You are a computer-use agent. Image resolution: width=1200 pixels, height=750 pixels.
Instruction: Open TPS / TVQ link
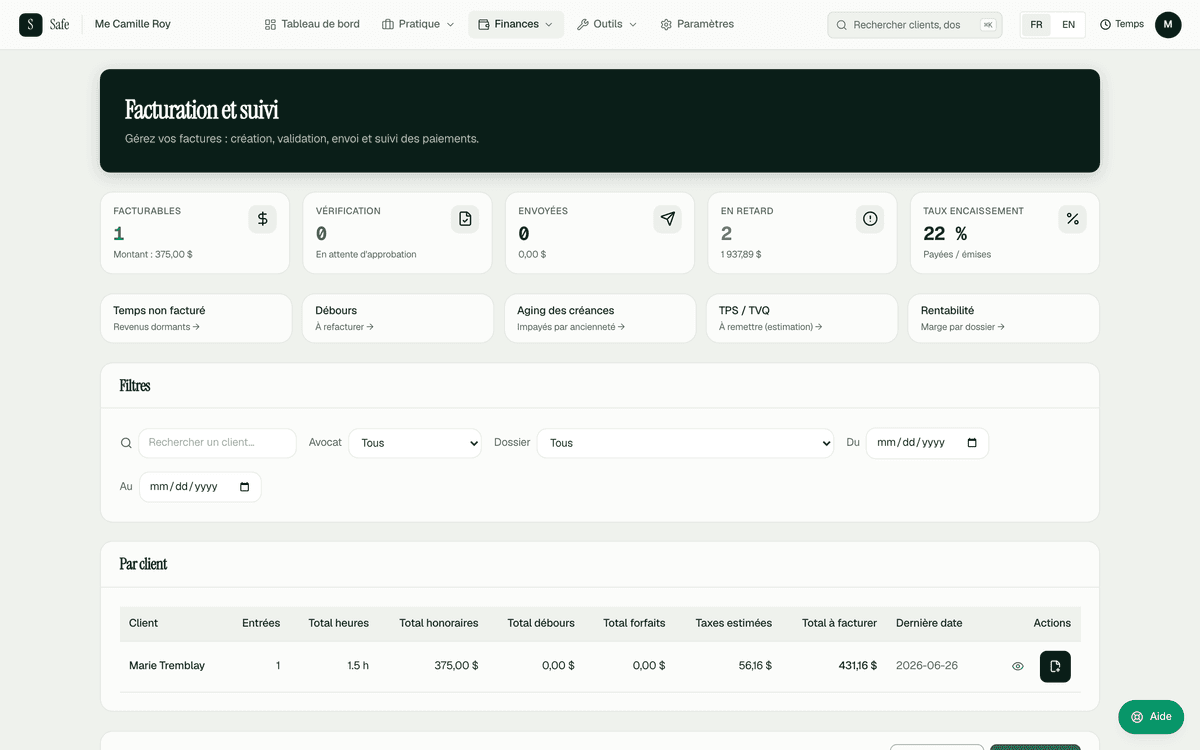(x=802, y=318)
